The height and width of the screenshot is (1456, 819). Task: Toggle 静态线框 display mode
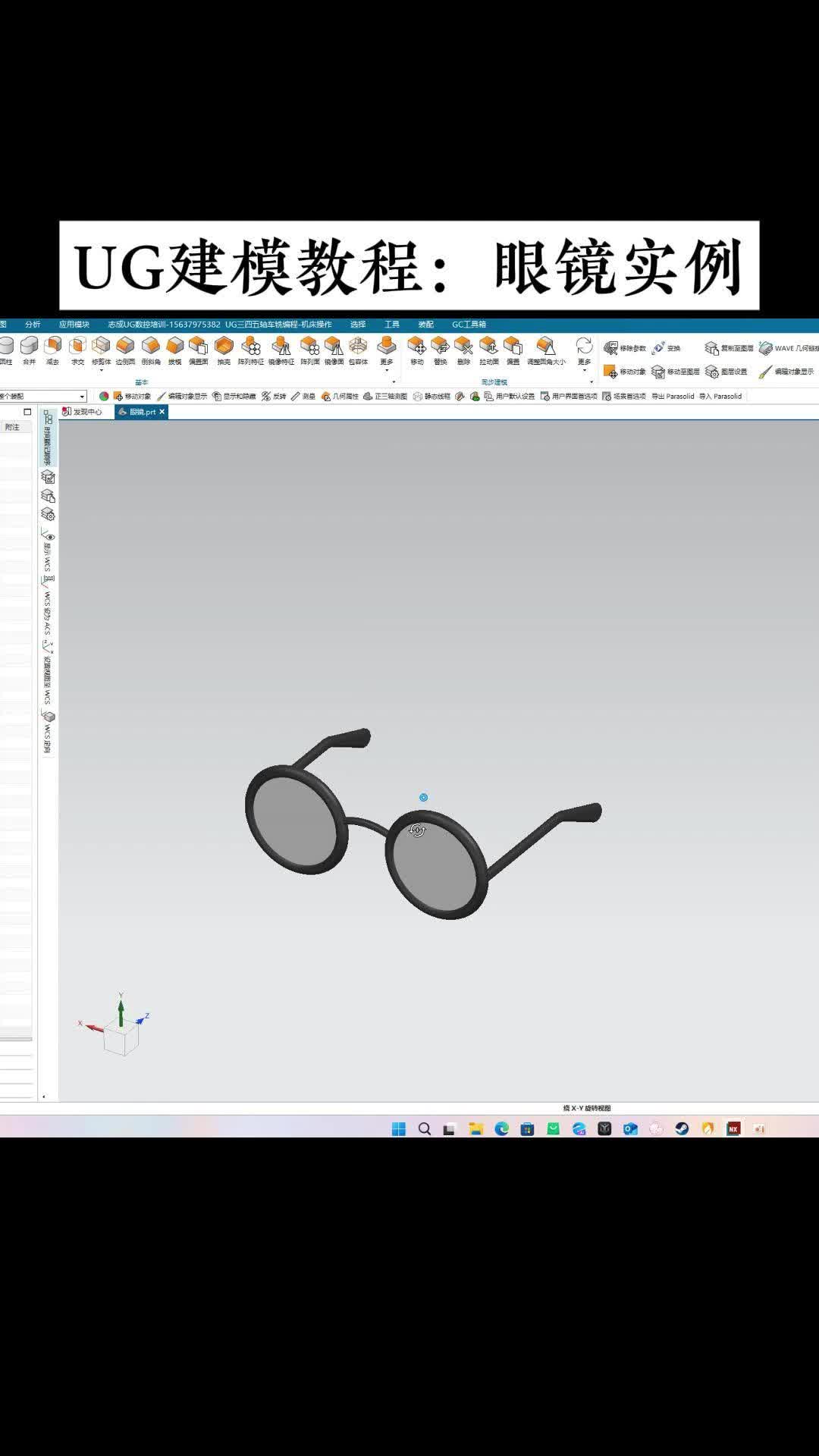[431, 396]
